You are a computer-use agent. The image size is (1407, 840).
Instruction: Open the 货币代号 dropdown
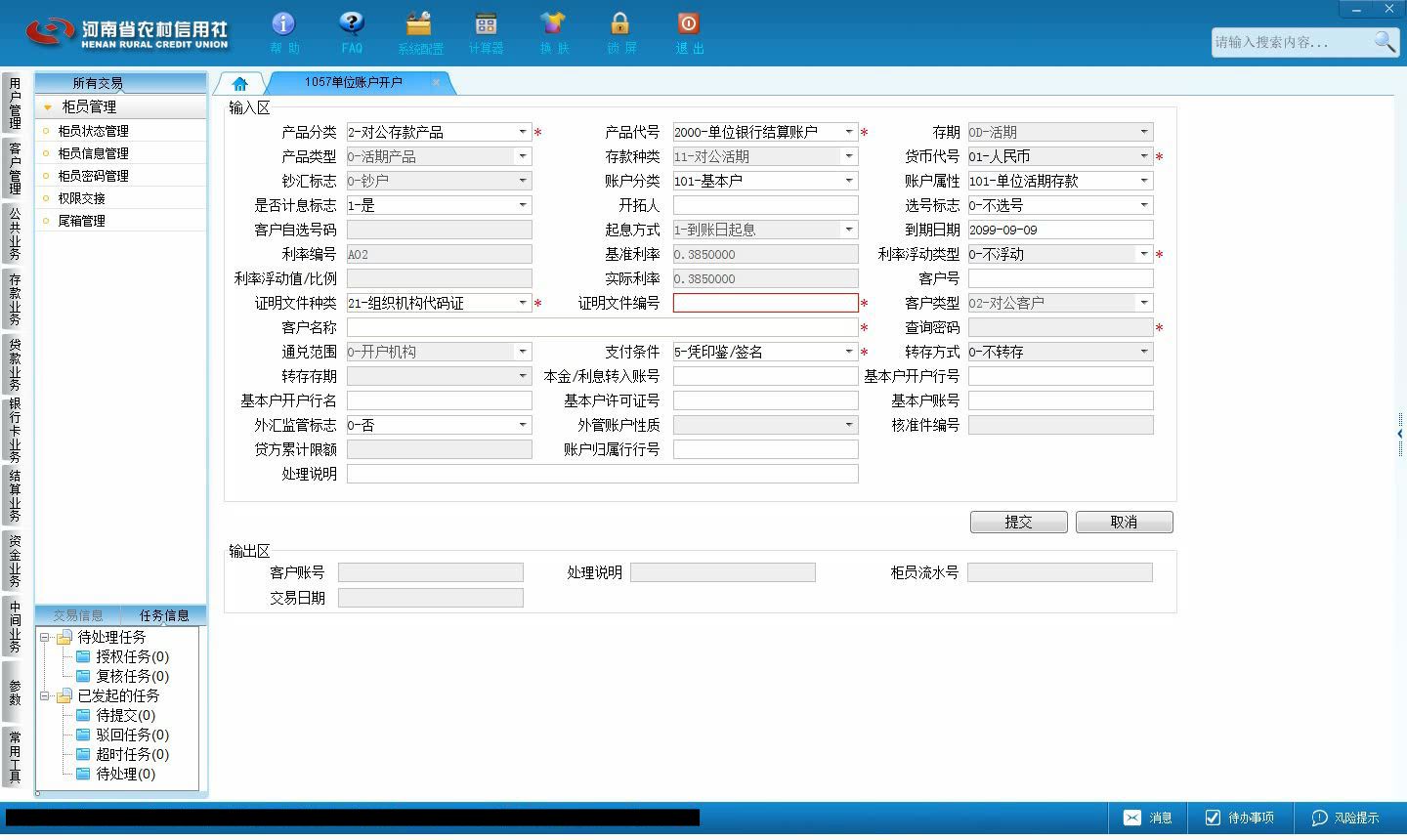[1144, 156]
